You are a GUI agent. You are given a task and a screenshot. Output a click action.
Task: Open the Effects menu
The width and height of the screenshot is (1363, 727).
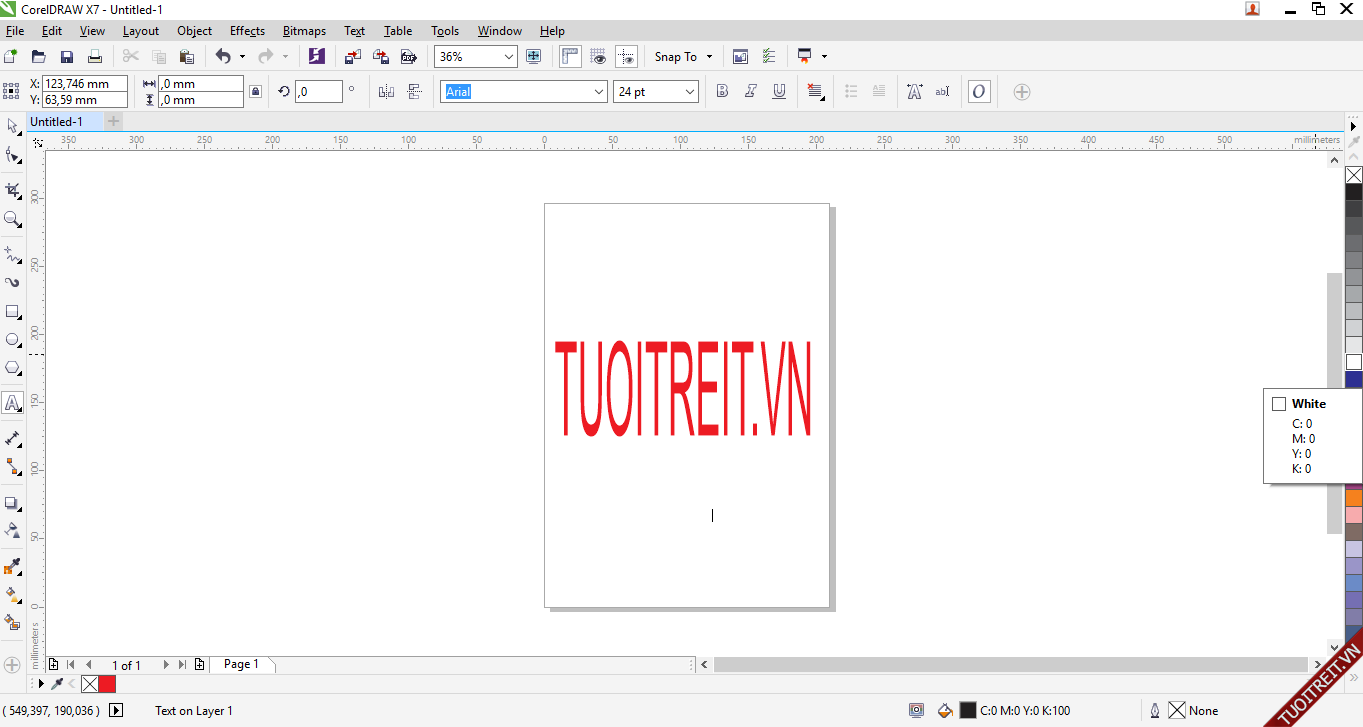(x=247, y=31)
